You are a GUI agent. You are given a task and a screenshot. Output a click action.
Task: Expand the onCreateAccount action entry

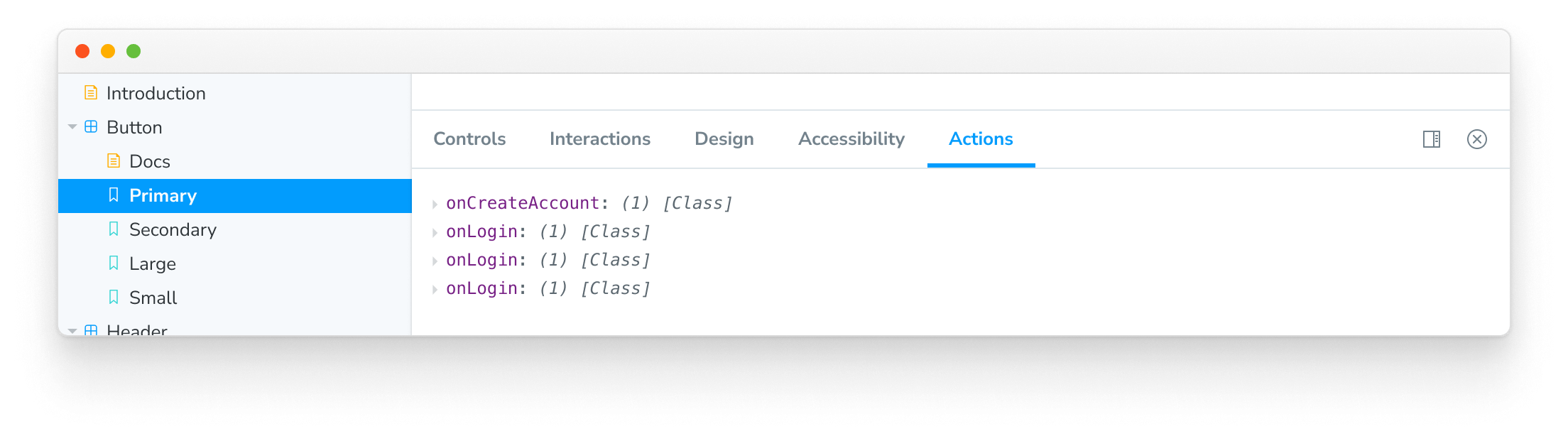pos(435,203)
